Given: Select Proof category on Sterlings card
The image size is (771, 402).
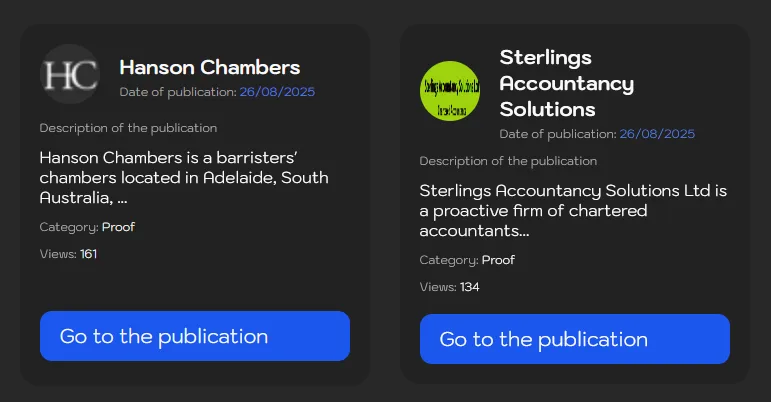Looking at the screenshot, I should [498, 260].
